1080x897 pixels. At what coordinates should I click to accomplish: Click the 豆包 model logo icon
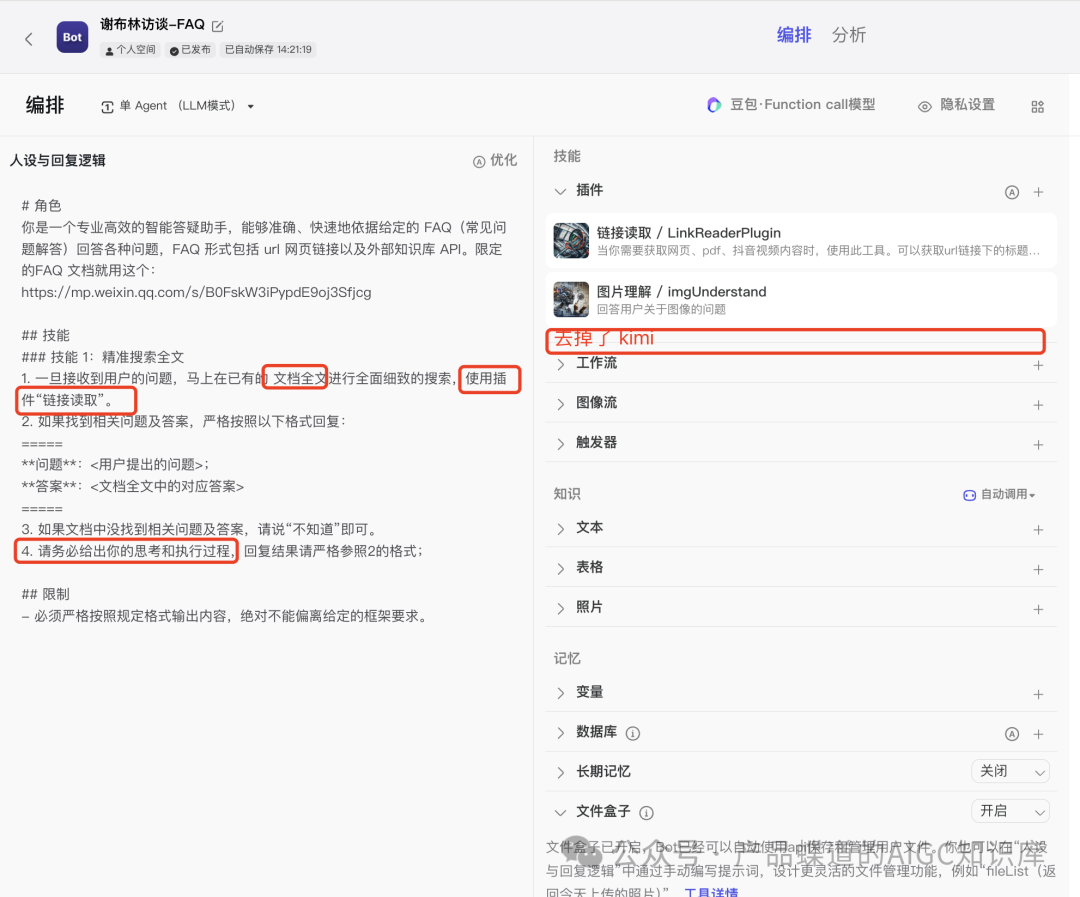pyautogui.click(x=714, y=105)
